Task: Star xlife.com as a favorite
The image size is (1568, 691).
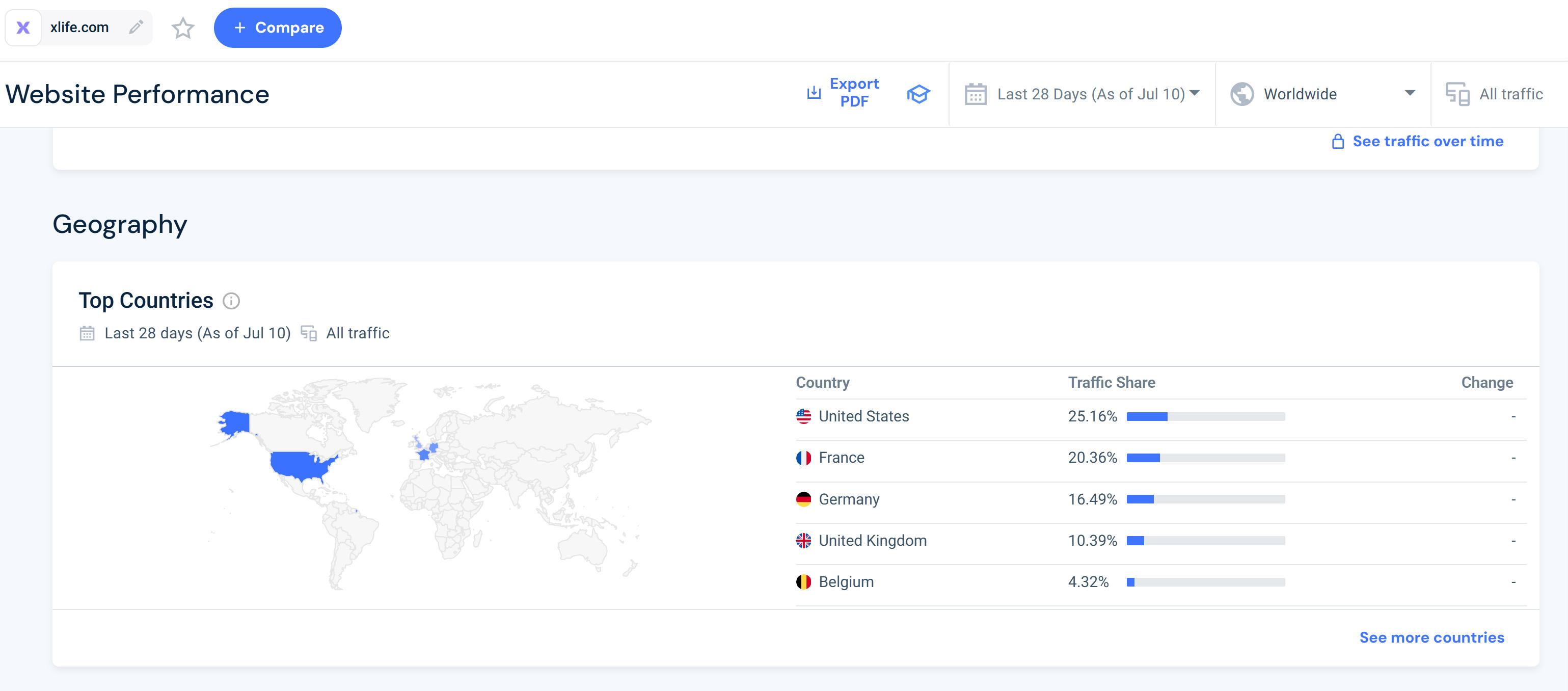Action: click(182, 28)
